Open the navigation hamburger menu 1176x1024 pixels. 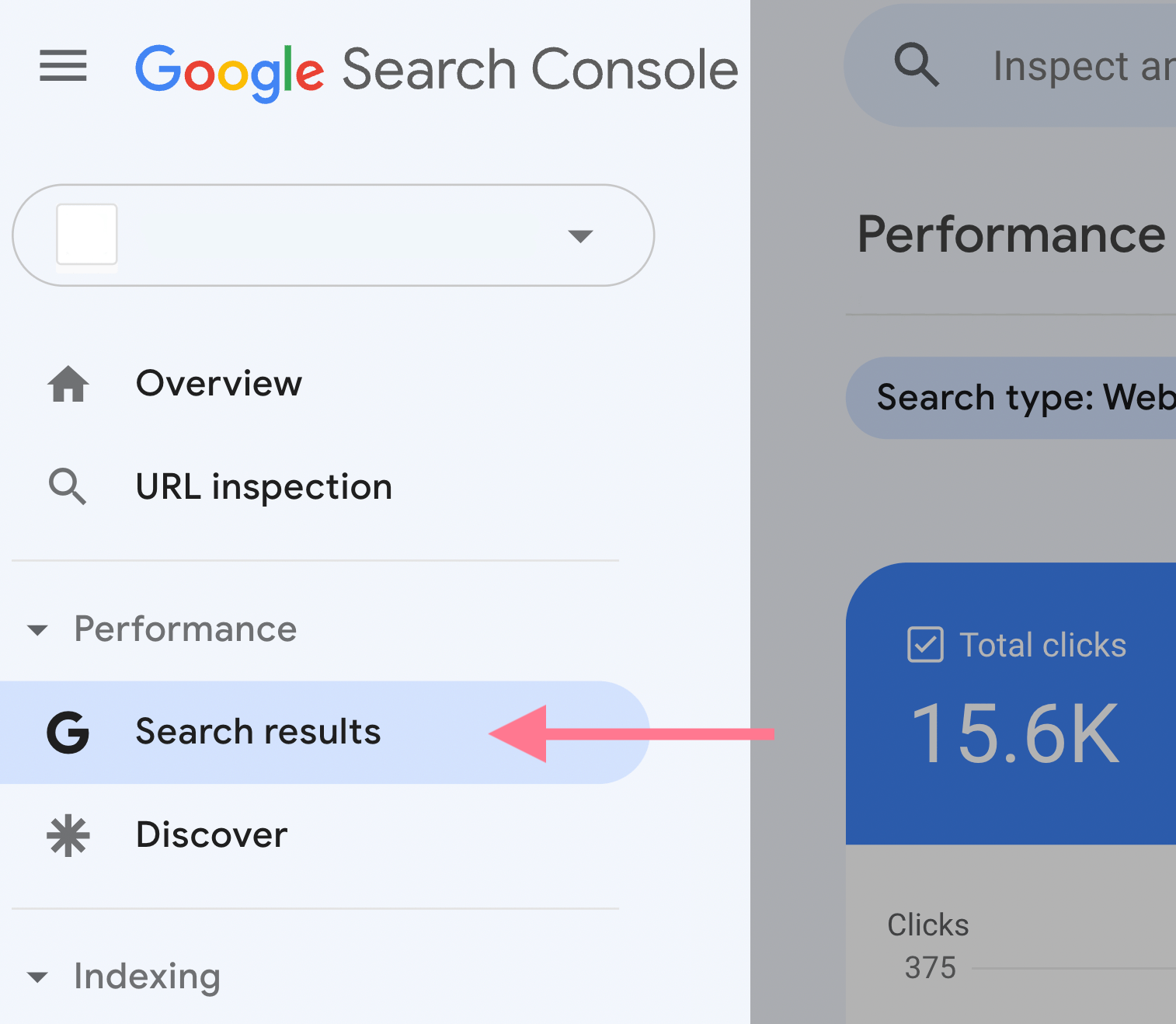point(63,67)
